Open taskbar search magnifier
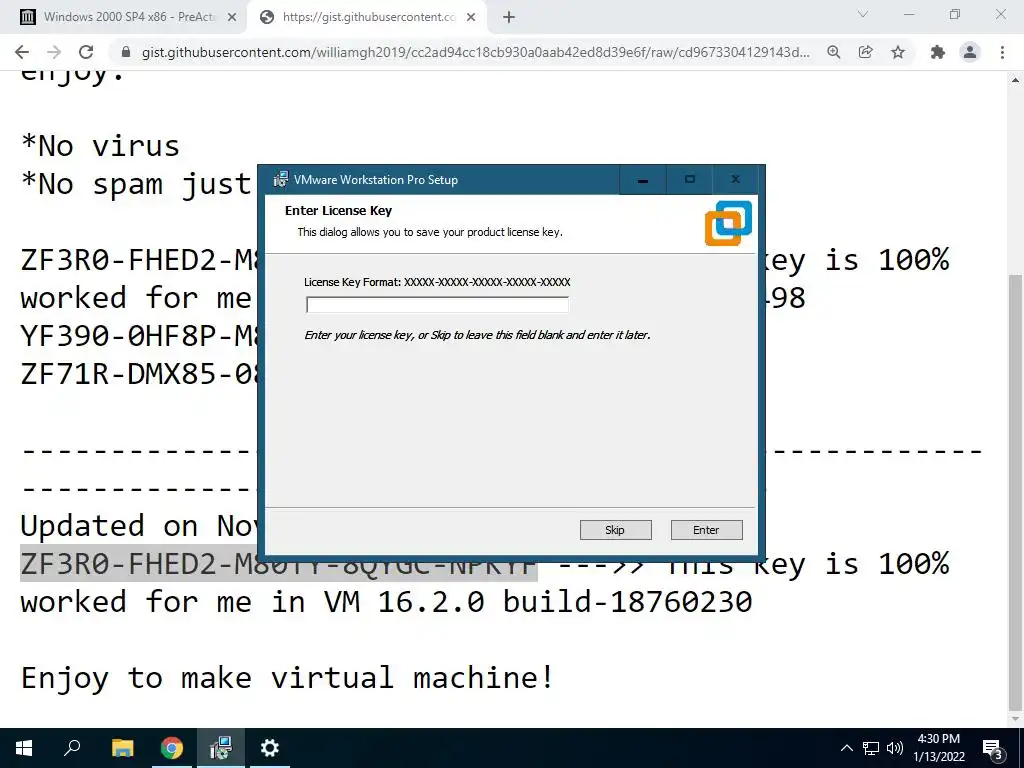The width and height of the screenshot is (1024, 768). 72,748
